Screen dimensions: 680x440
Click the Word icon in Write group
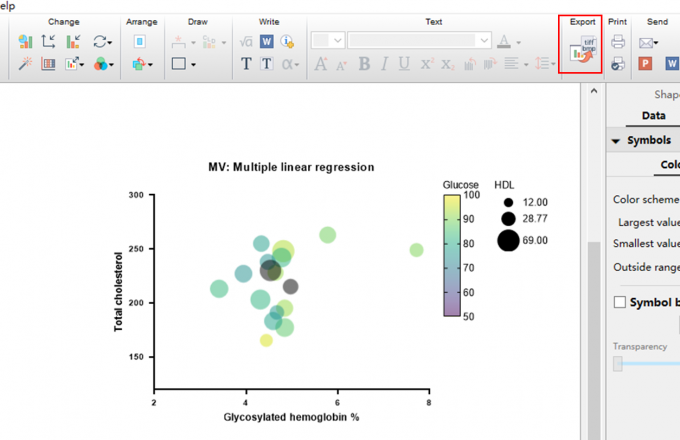266,42
